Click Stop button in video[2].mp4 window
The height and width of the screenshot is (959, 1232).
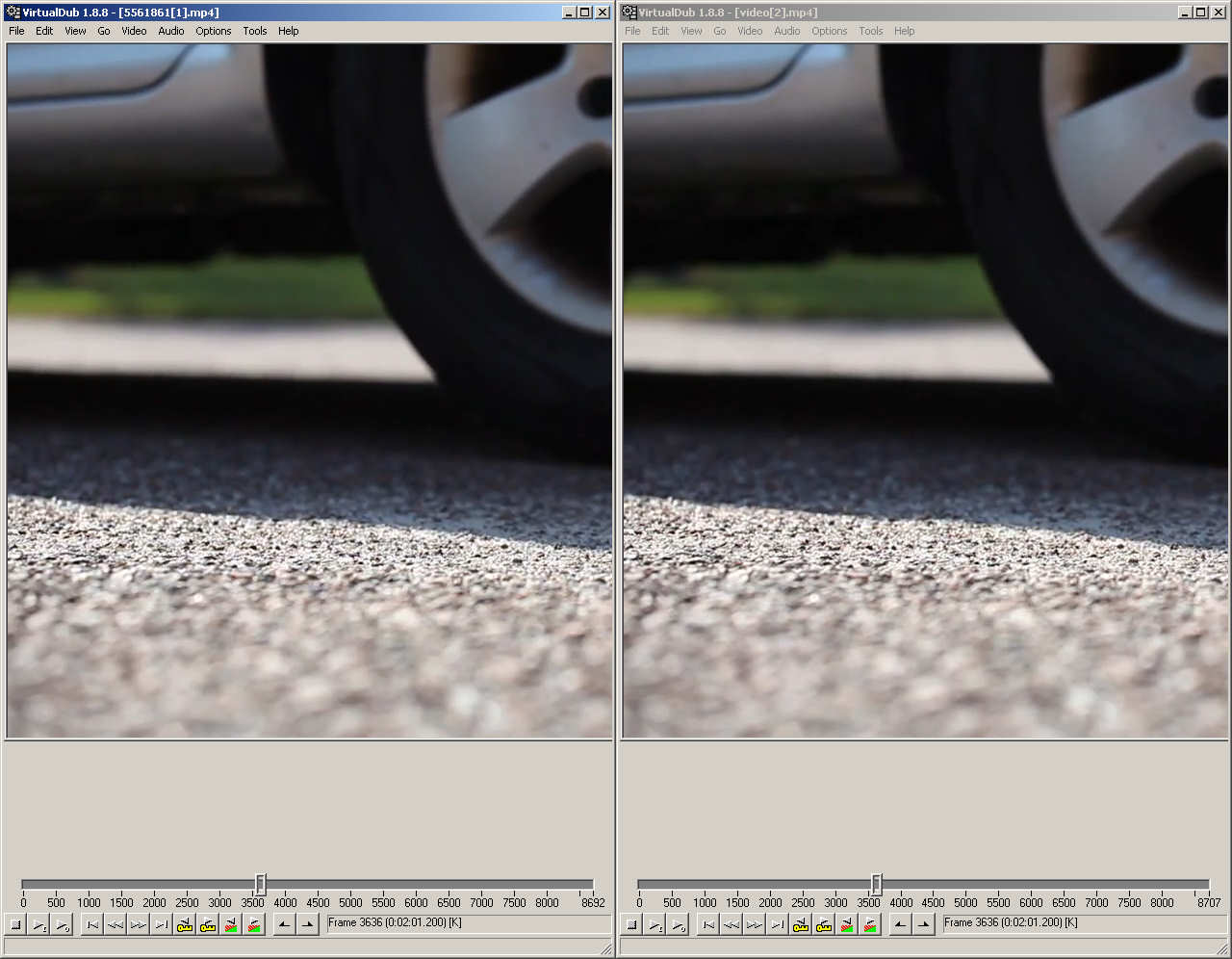pyautogui.click(x=631, y=925)
